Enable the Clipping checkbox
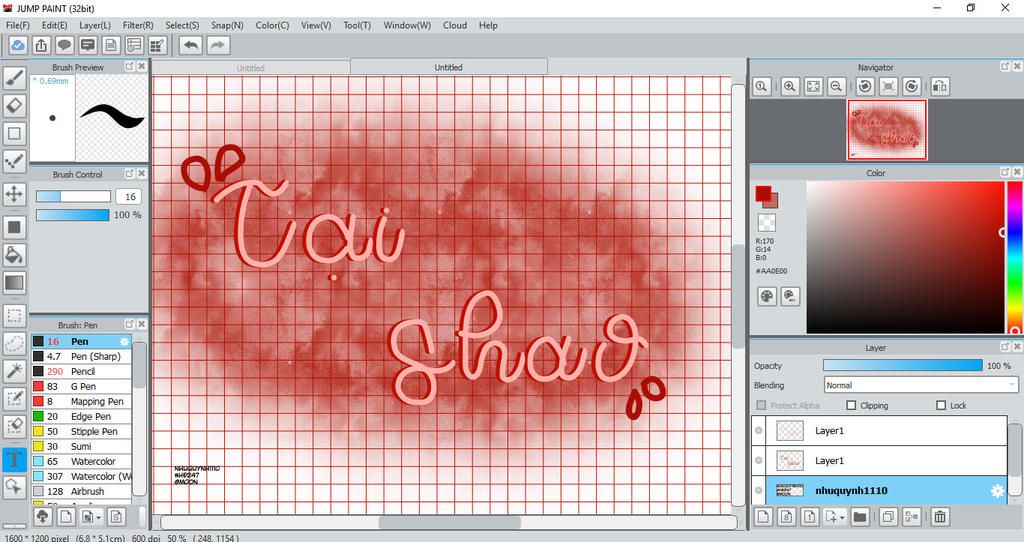 click(x=851, y=406)
